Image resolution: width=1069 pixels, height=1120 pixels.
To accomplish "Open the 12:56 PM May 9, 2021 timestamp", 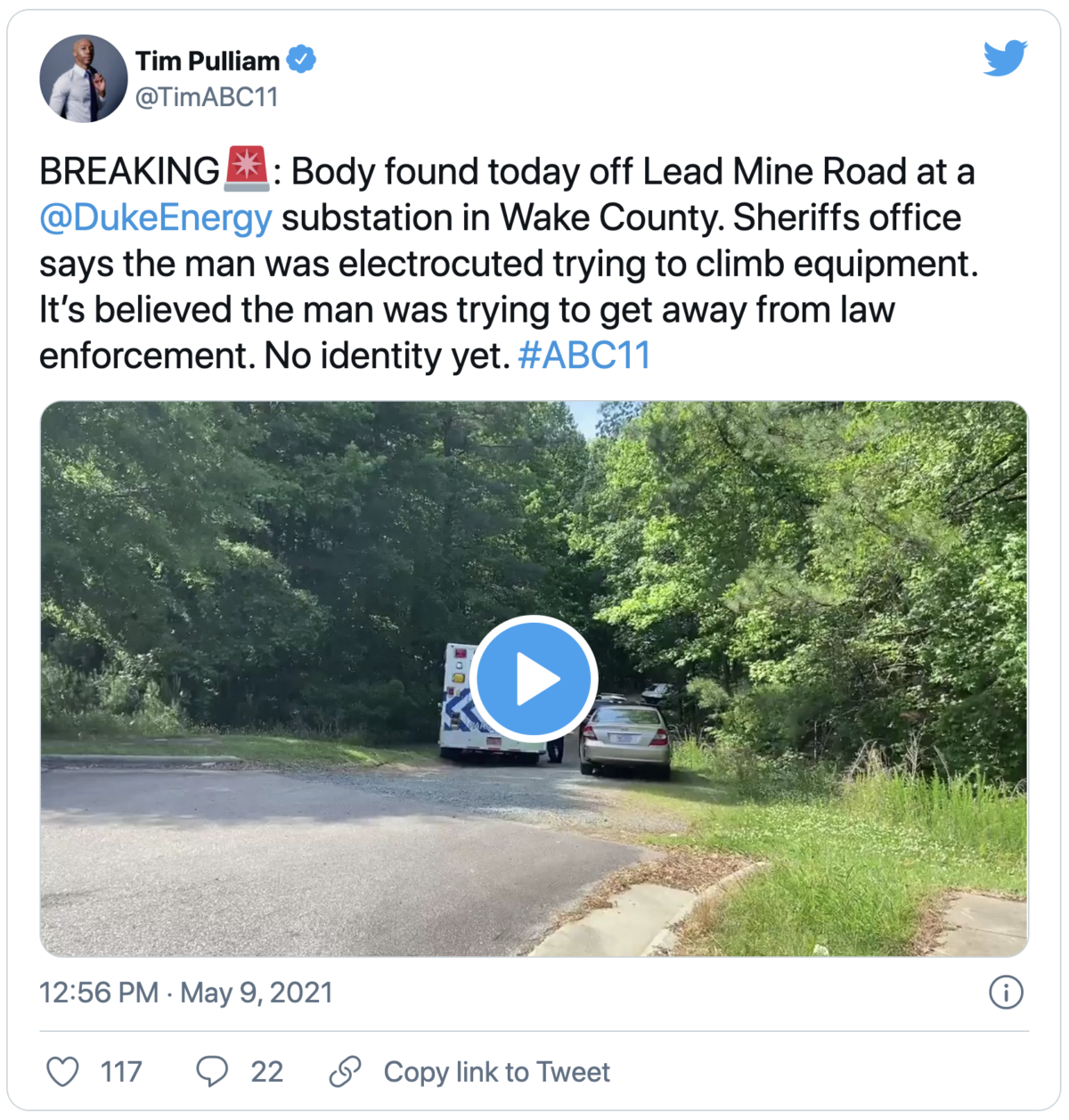I will 186,993.
